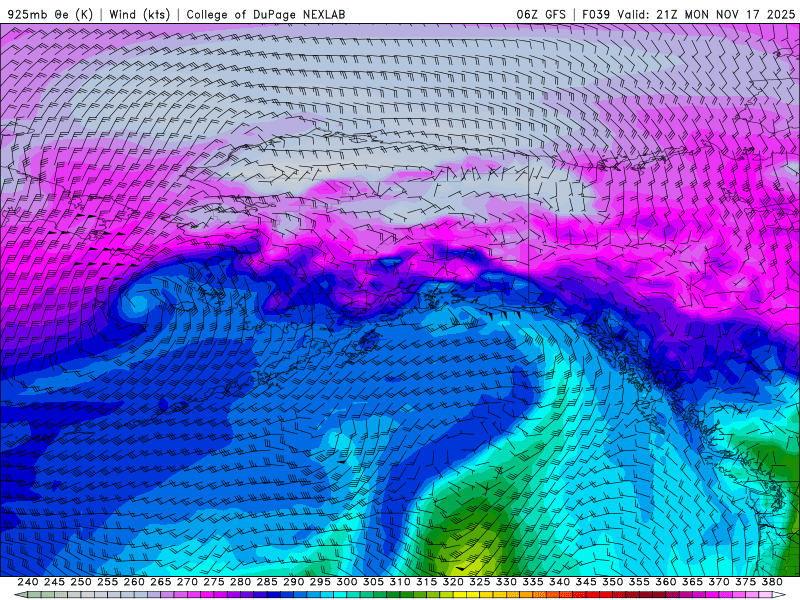Click the 310 legend value
Screen dimensions: 800x600
pos(399,582)
